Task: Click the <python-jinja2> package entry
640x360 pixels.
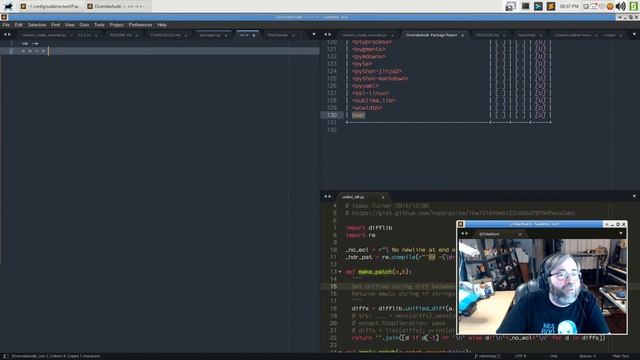Action: (377, 71)
